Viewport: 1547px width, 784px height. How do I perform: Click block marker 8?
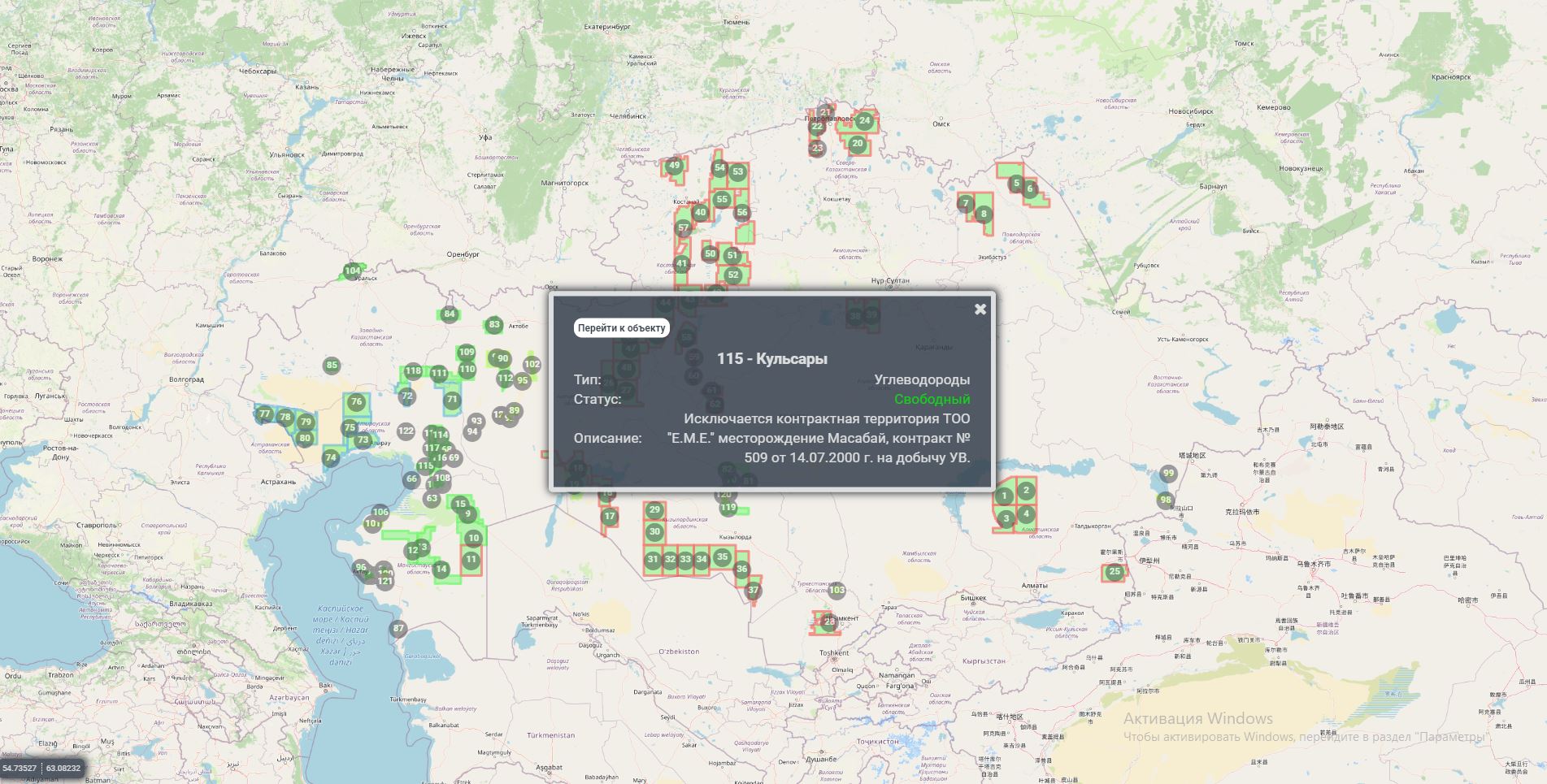coord(984,214)
